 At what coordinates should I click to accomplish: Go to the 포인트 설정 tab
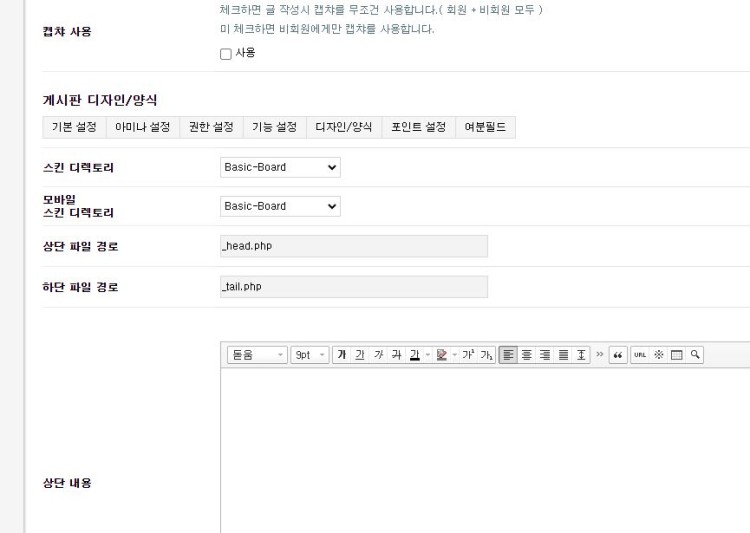pos(418,127)
